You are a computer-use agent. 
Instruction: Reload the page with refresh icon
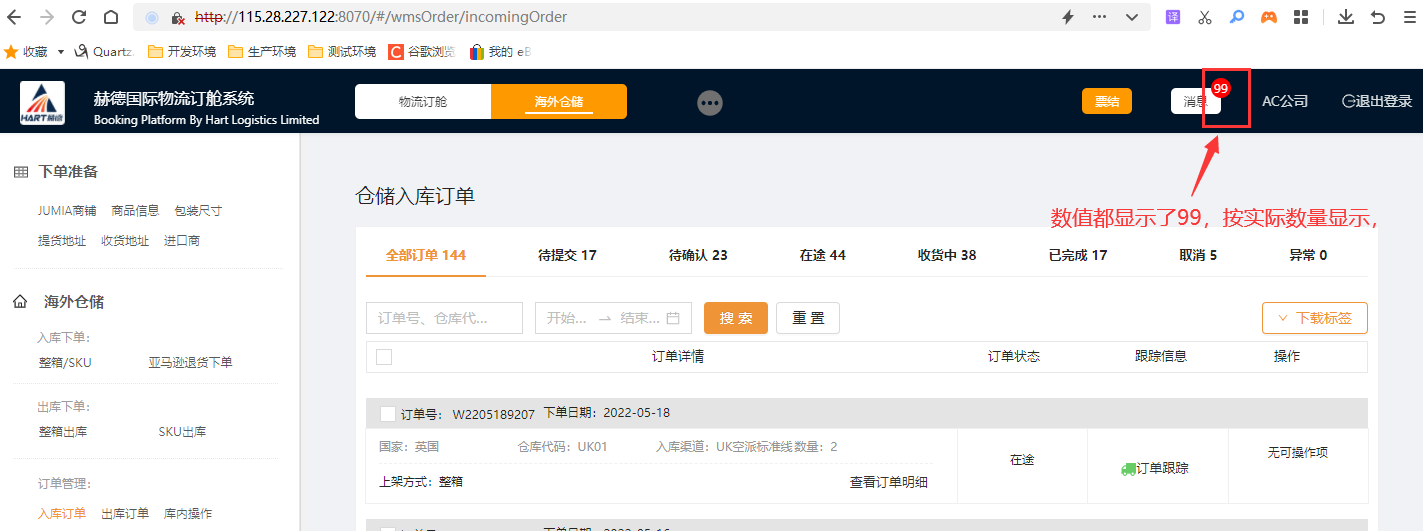(x=79, y=17)
